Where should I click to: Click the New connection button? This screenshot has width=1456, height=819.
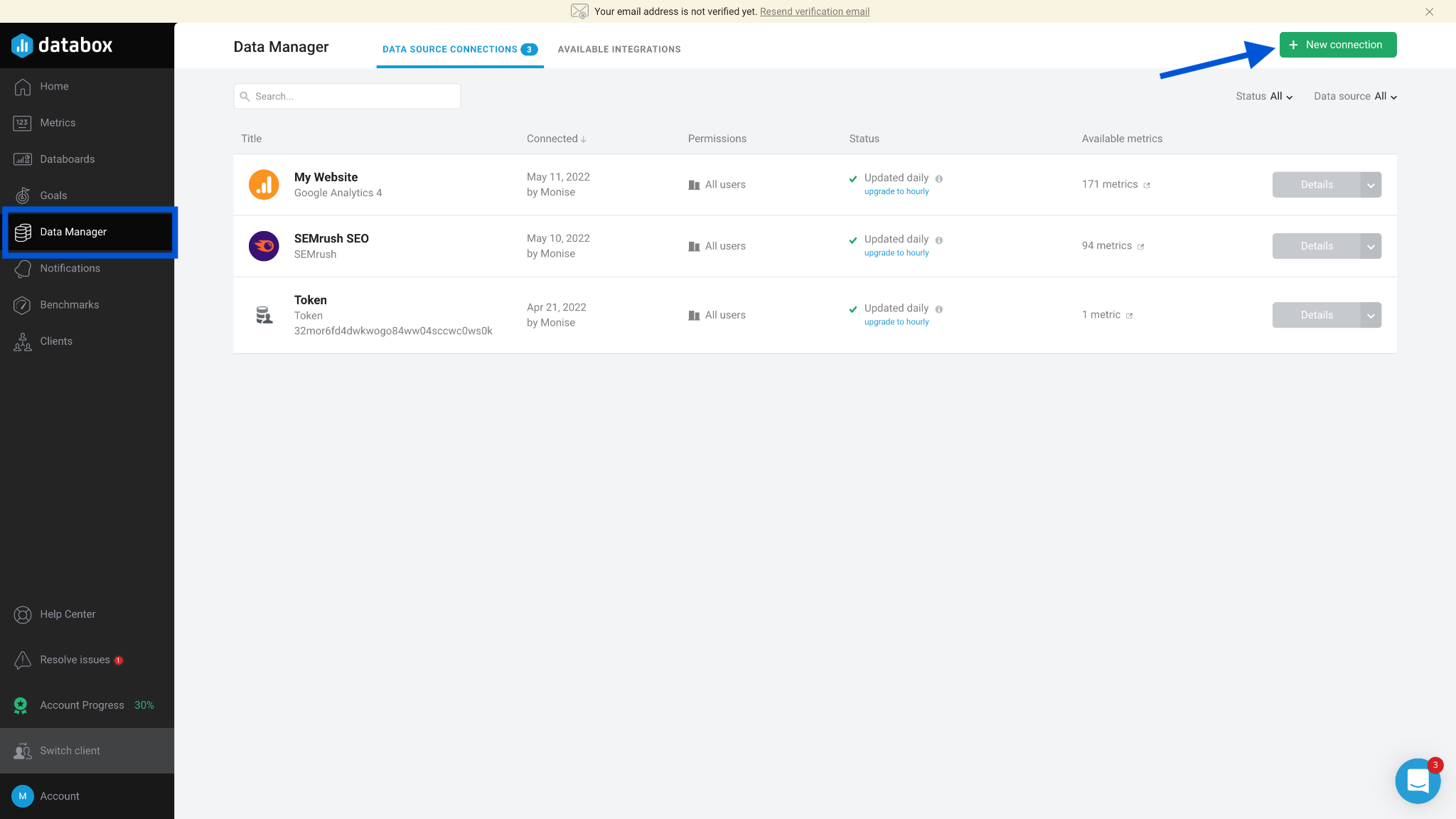[x=1337, y=44]
